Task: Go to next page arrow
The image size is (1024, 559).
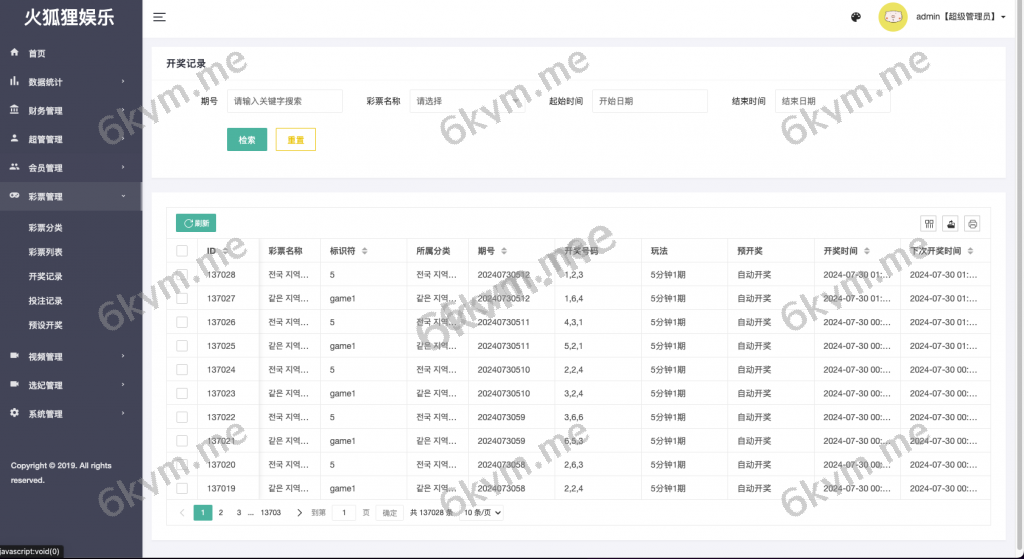Action: point(299,513)
